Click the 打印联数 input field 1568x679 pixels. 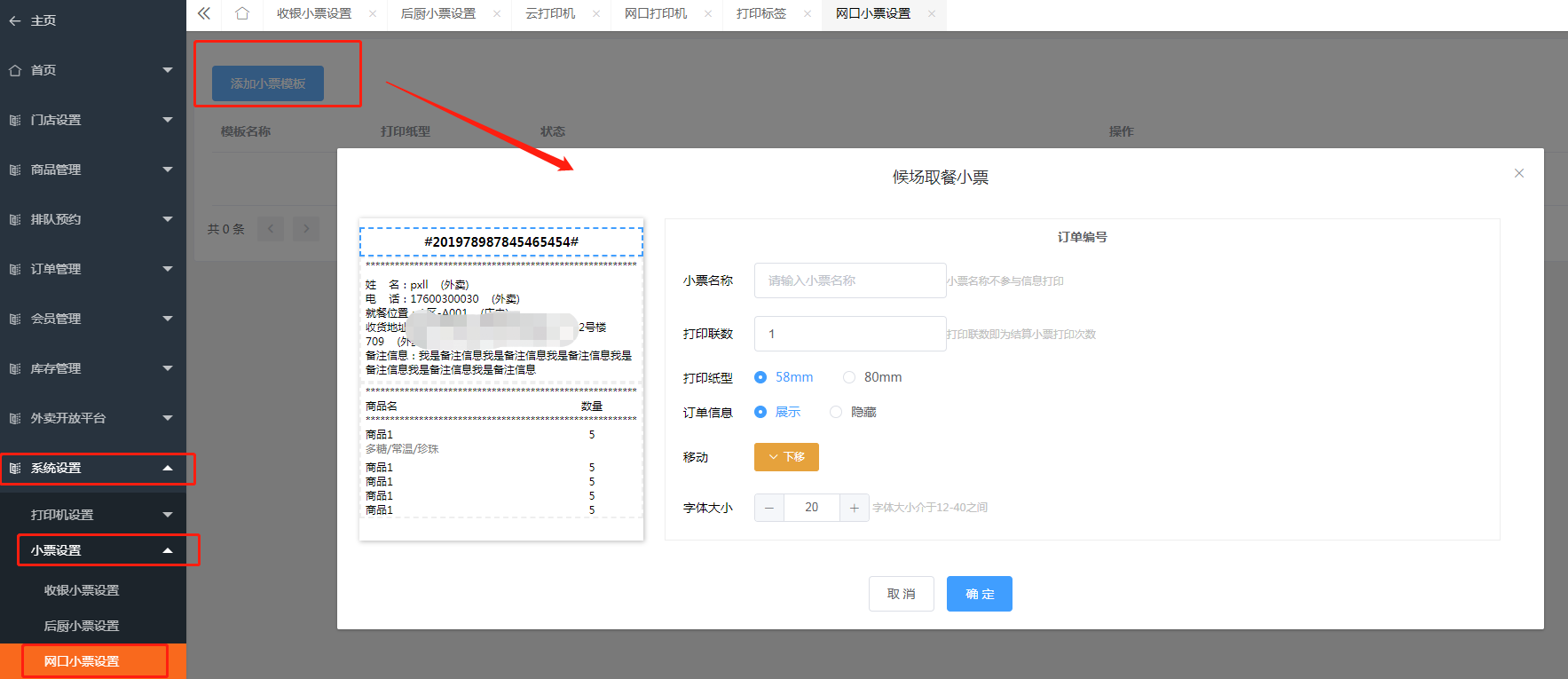coord(850,334)
